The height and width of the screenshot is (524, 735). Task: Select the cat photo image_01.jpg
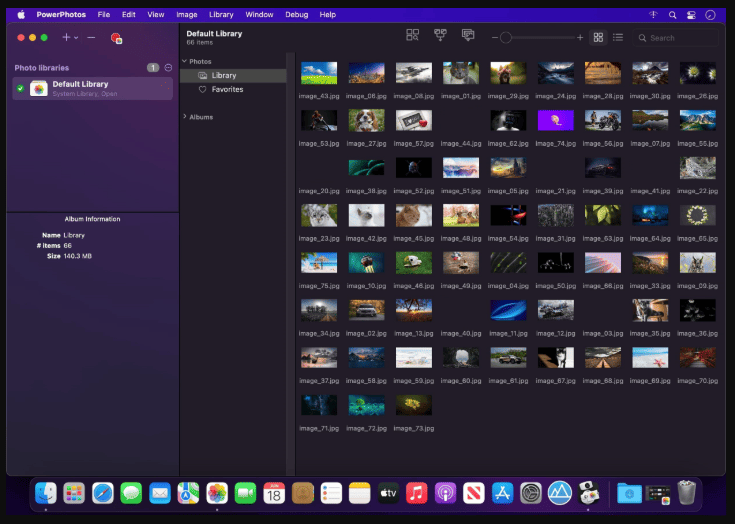point(461,73)
